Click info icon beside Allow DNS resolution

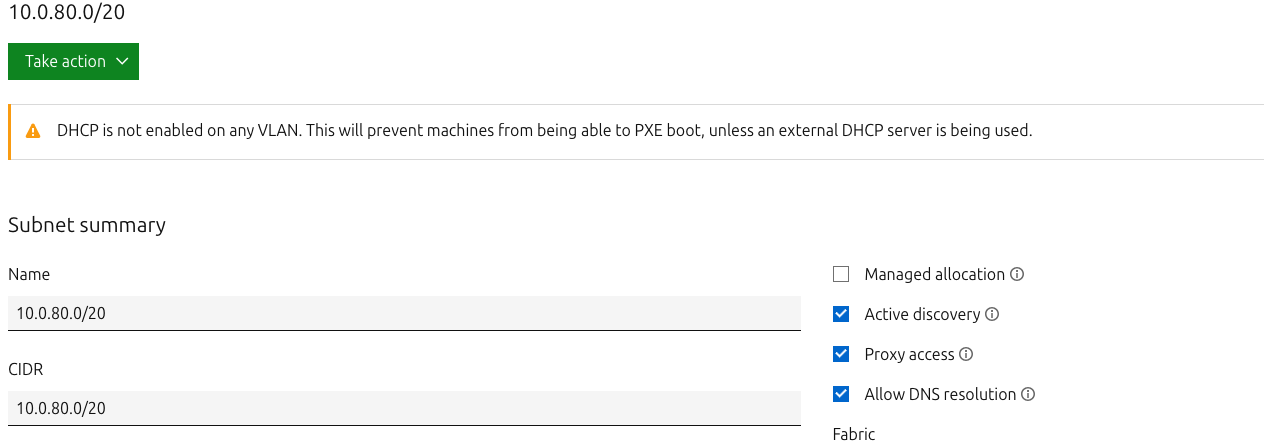click(1028, 394)
